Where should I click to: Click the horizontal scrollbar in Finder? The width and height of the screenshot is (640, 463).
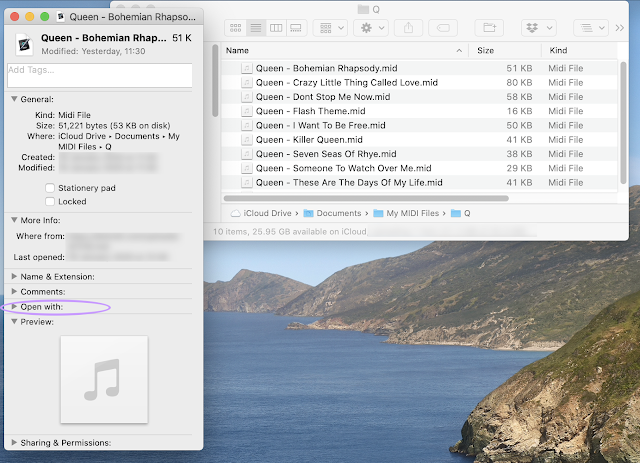[366, 198]
